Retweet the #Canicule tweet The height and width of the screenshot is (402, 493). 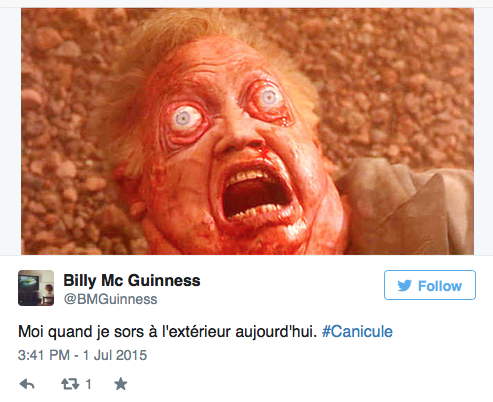click(x=70, y=384)
